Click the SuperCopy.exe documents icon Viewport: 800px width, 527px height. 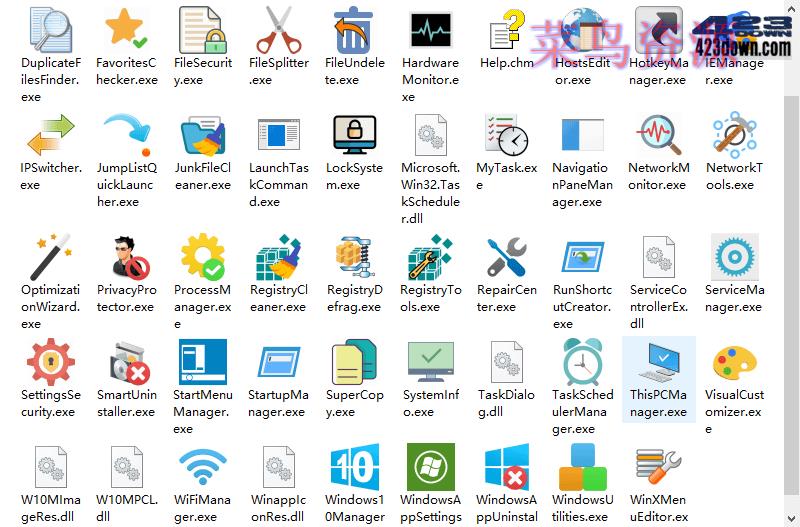click(x=354, y=362)
